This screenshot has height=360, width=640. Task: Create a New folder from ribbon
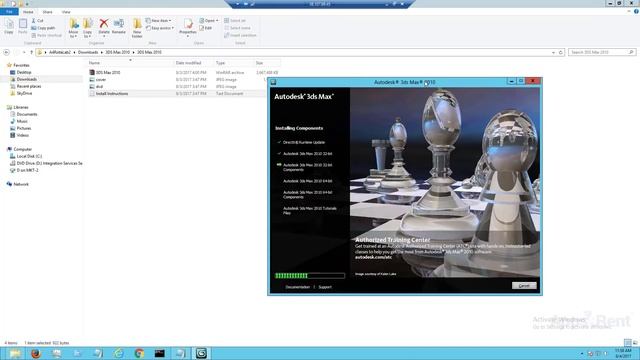137,28
